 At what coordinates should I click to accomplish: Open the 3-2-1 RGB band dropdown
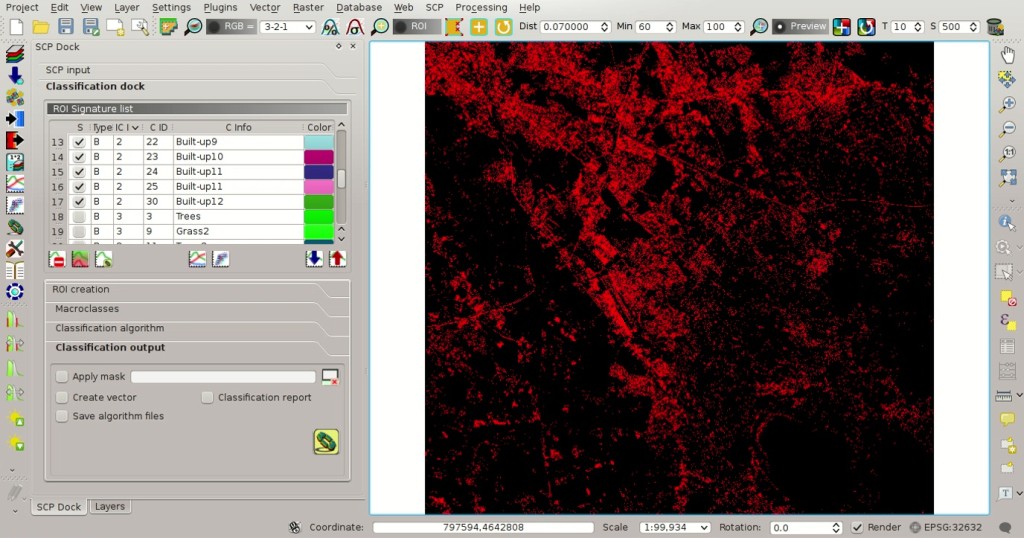tap(287, 27)
